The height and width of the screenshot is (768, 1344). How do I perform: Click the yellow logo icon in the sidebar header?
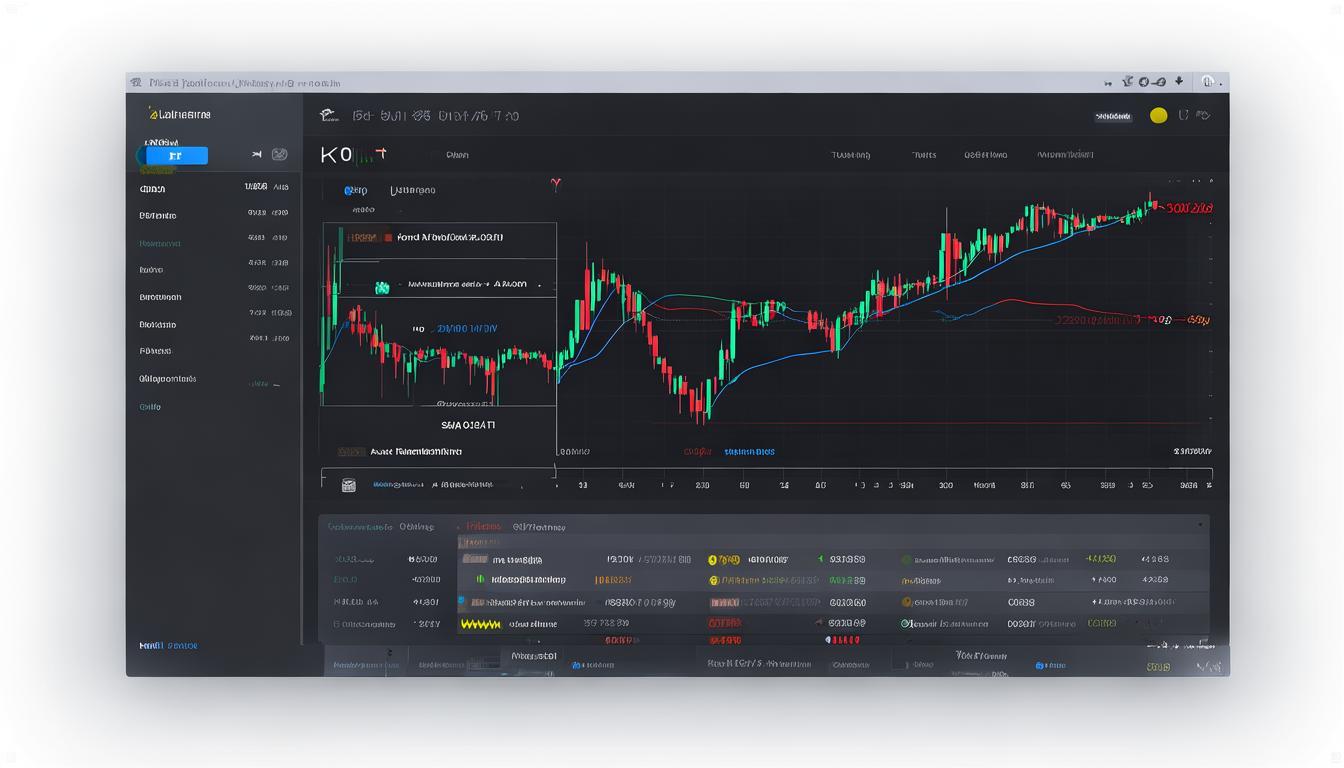pos(153,113)
